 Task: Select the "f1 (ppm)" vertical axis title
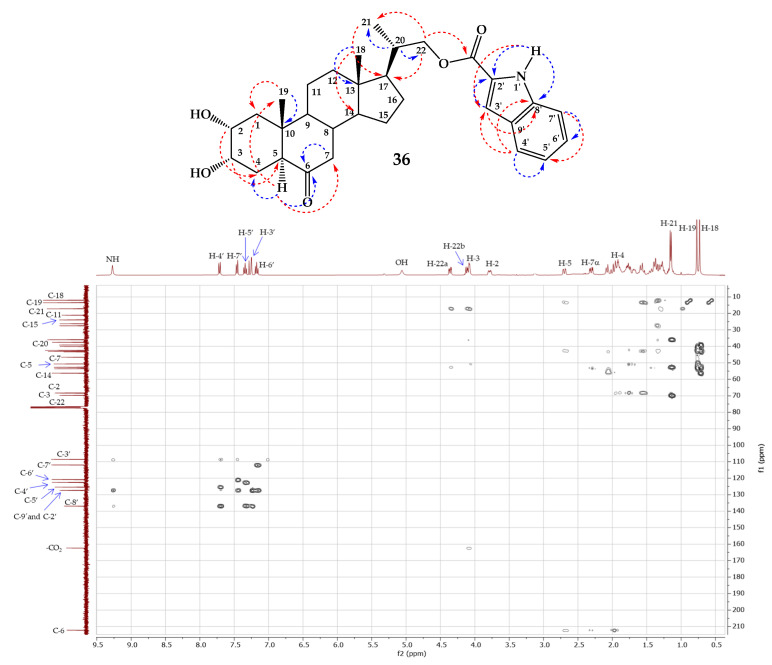point(761,459)
